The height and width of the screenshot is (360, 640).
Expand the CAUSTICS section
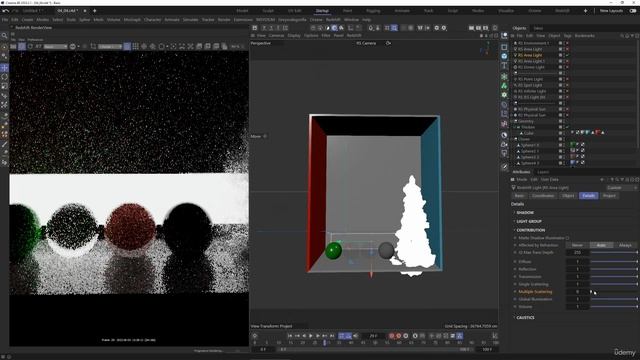[525, 318]
